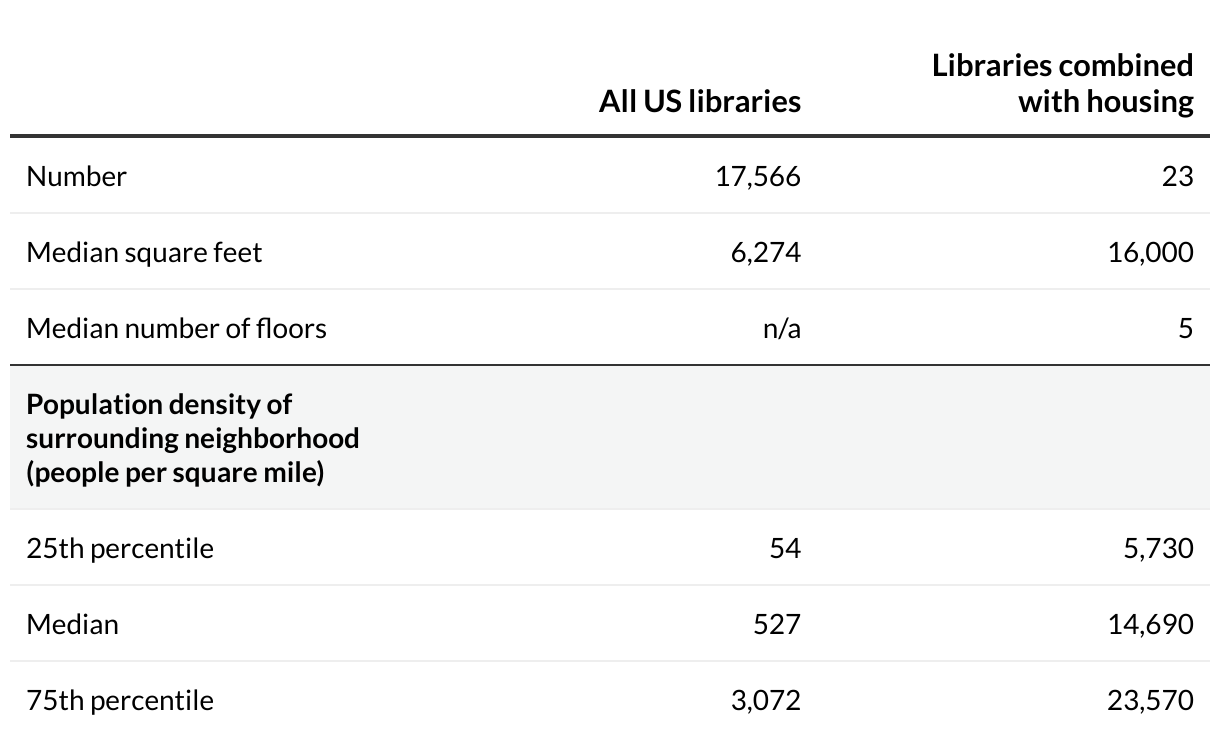This screenshot has height=746, width=1220.
Task: Click the 'Population density' section heading
Action: 192,438
